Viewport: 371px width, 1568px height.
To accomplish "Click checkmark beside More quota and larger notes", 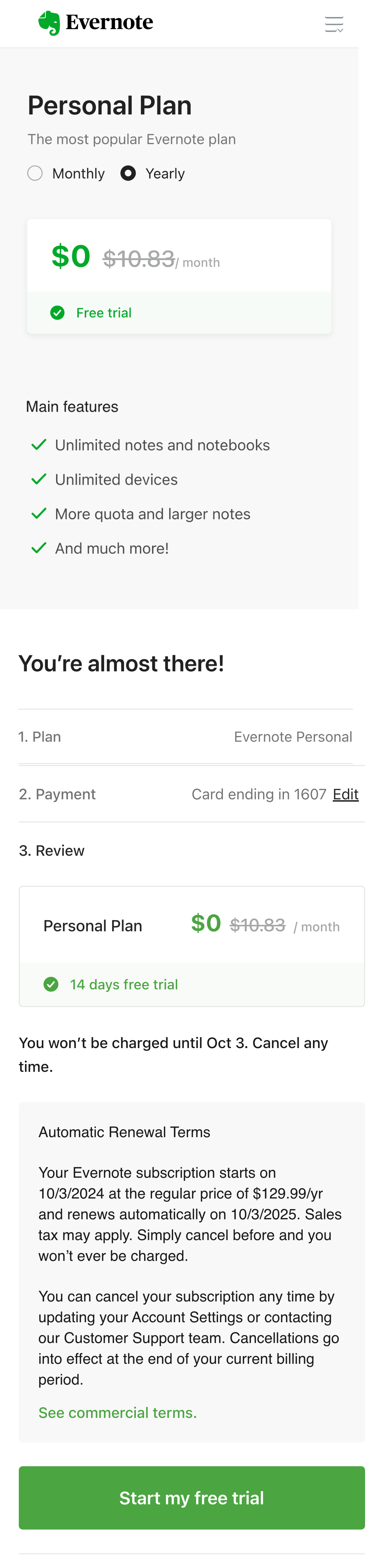I will tap(39, 514).
